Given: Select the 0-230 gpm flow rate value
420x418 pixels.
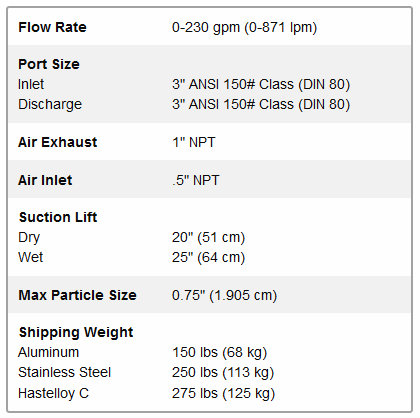Looking at the screenshot, I should tap(244, 28).
